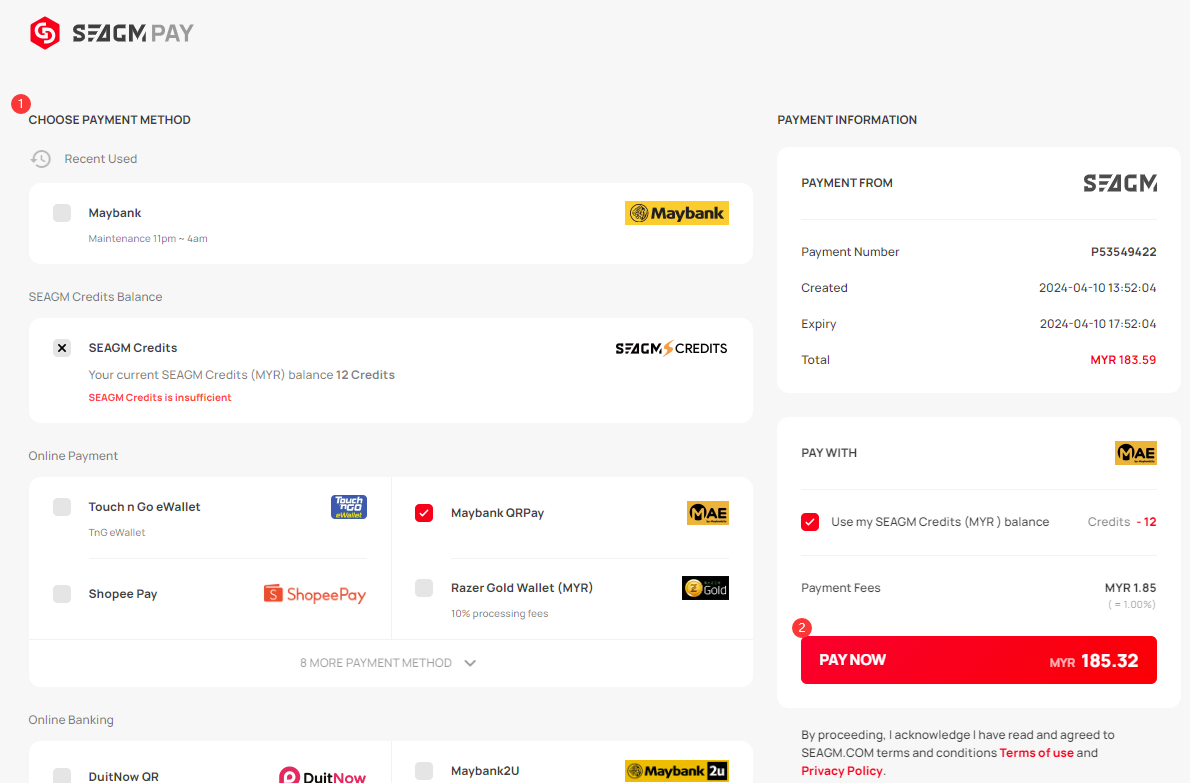Viewport: 1190px width, 783px height.
Task: Click the Touch n Go eWallet logo
Action: [349, 507]
